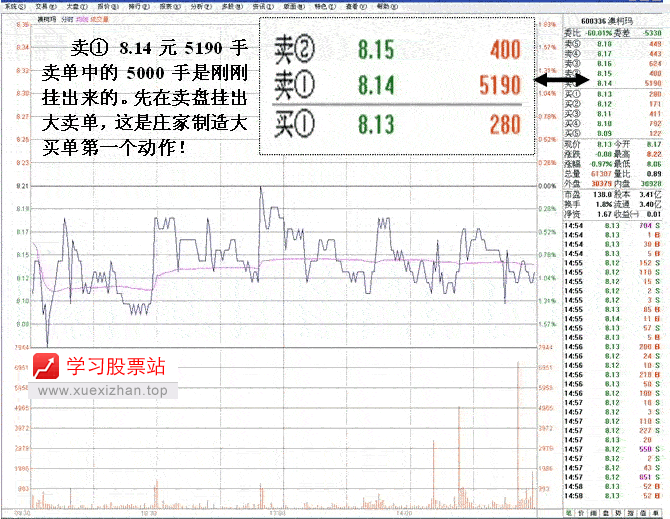Select the 买② 8.12 order row
Screen dimensions: 670x519
tap(613, 104)
